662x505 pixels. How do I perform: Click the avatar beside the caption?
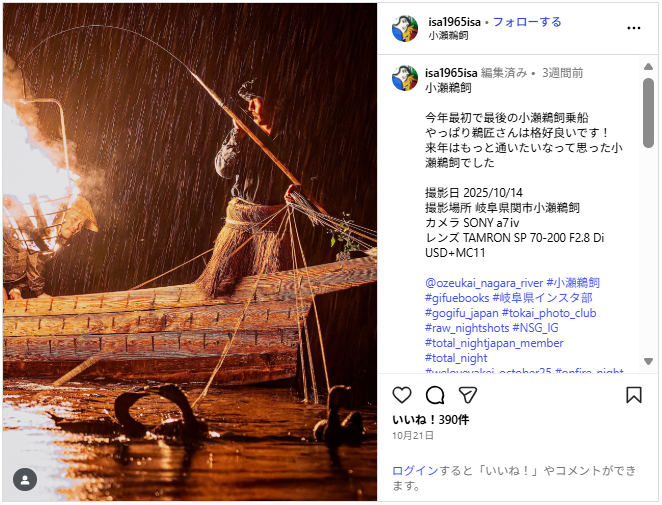(405, 78)
